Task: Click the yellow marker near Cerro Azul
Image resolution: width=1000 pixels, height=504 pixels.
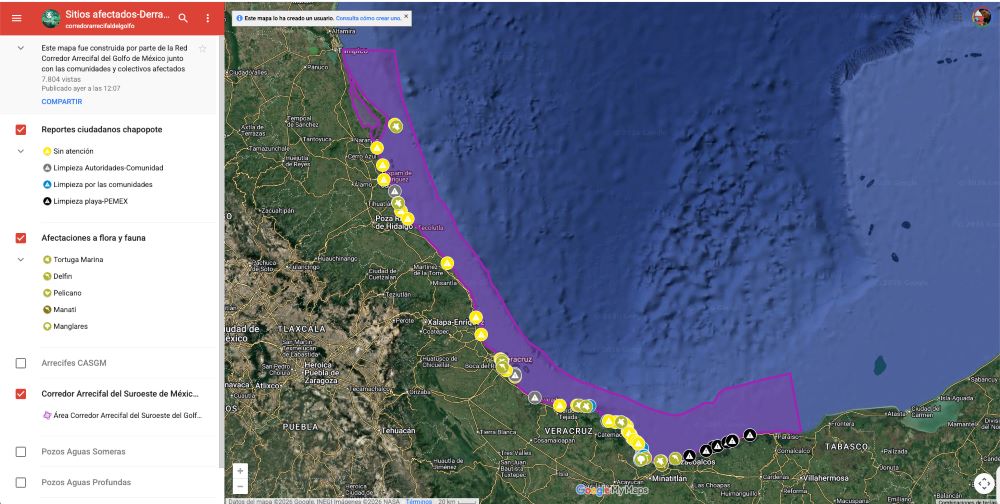Action: pos(376,148)
